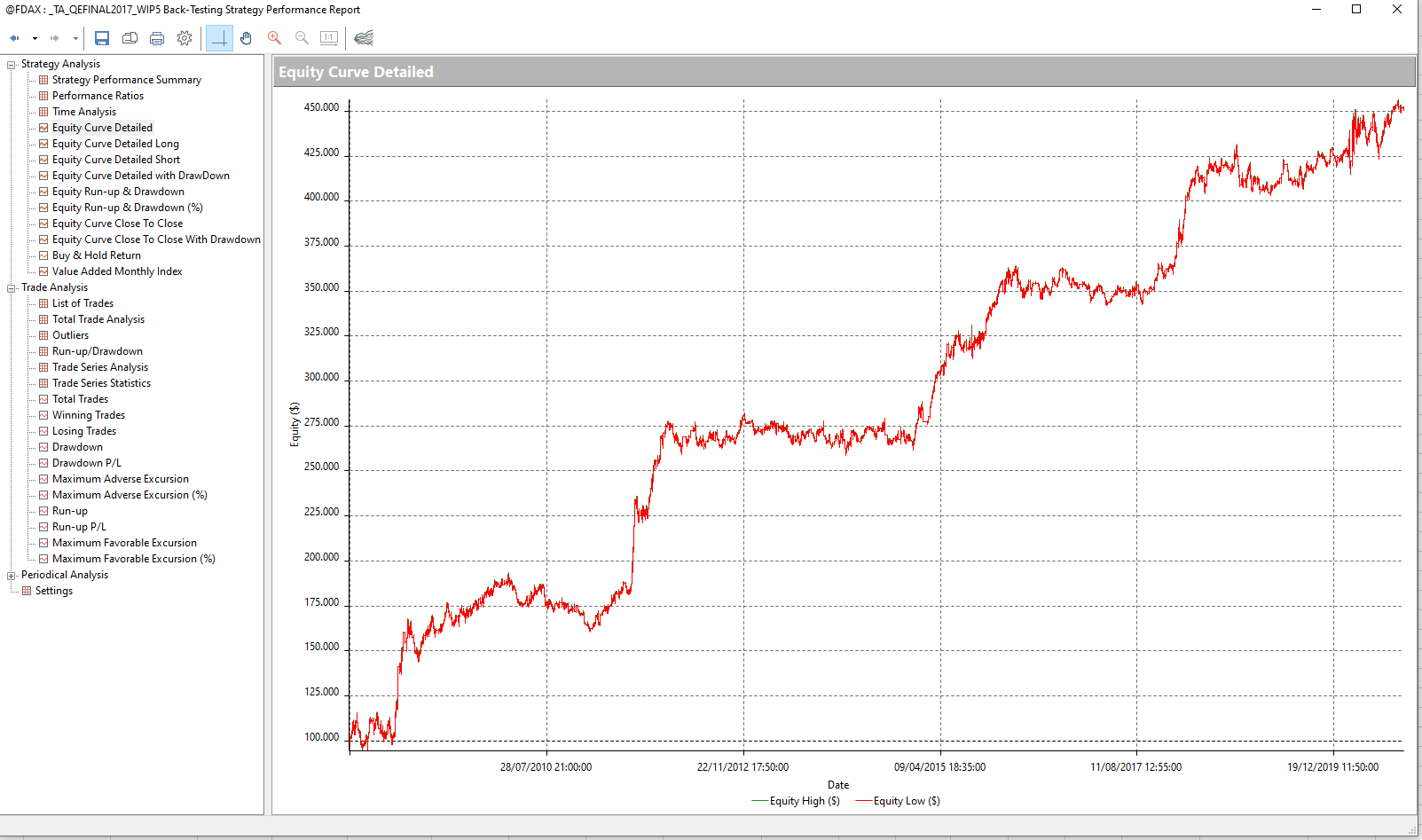Show Maximum Adverse Excursion chart
This screenshot has width=1422, height=840.
pos(120,479)
